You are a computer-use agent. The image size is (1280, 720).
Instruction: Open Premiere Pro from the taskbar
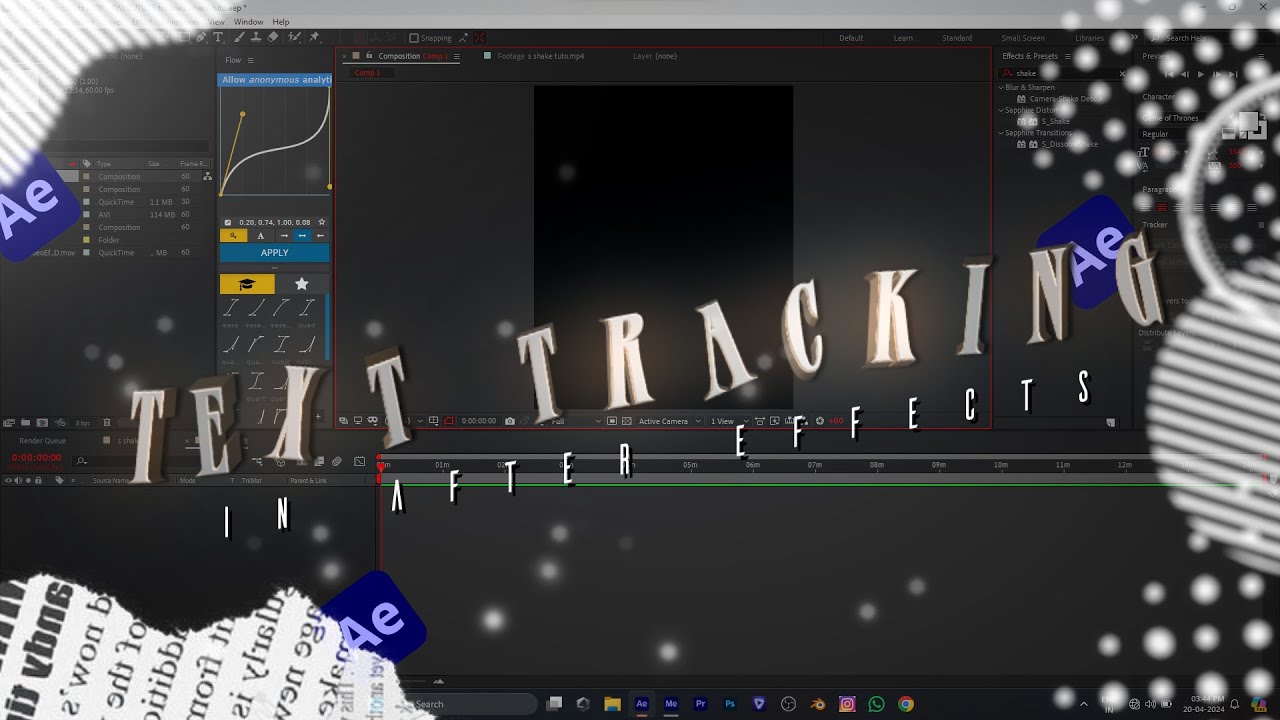[700, 704]
